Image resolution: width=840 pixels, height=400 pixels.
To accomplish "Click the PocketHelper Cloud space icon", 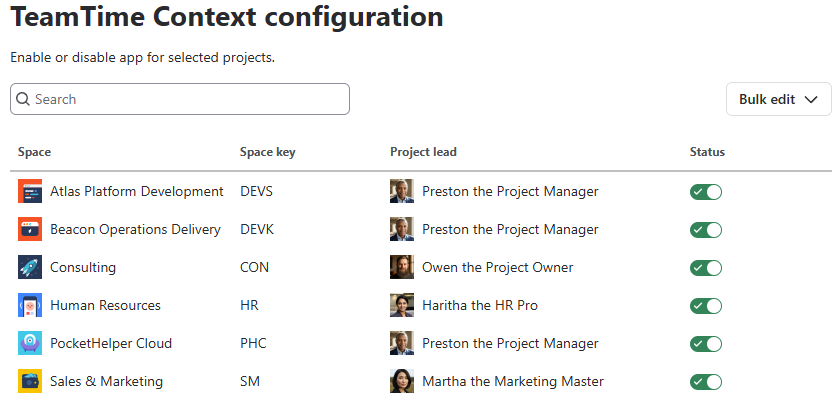I will click(30, 343).
